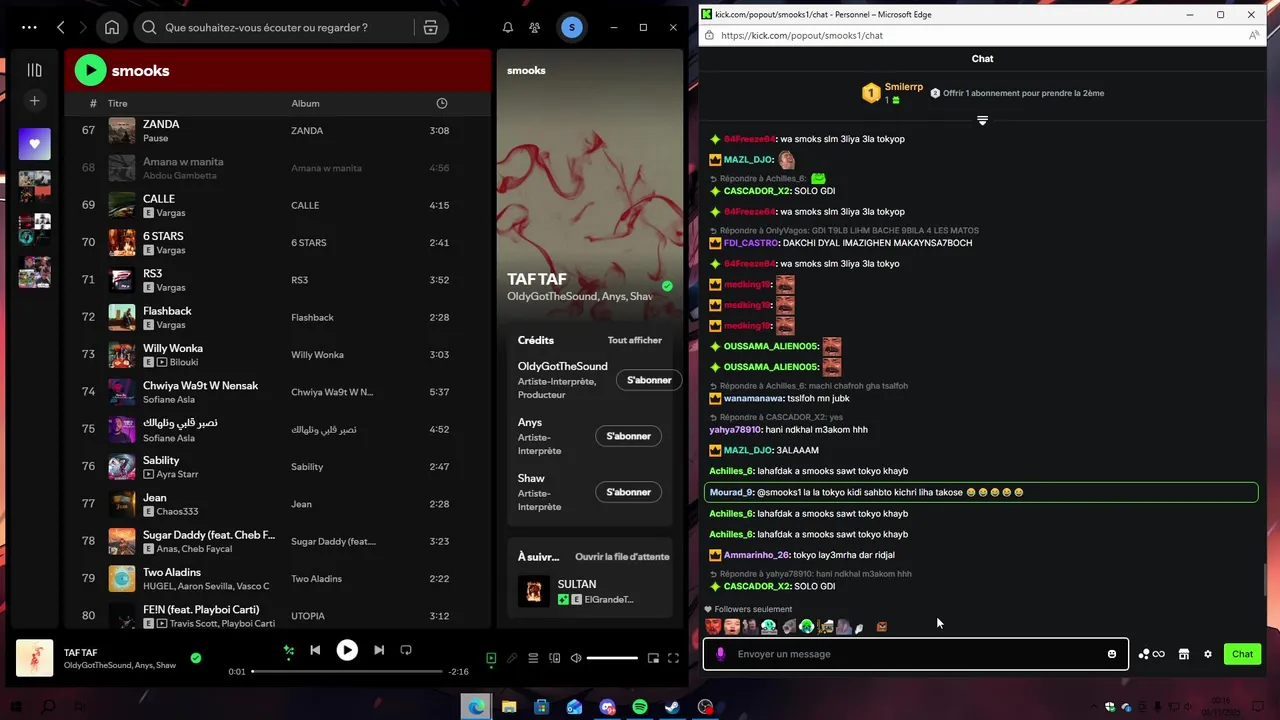Screen dimensions: 1280x720
Task: Mute Spotify volume speaker icon
Action: (576, 658)
